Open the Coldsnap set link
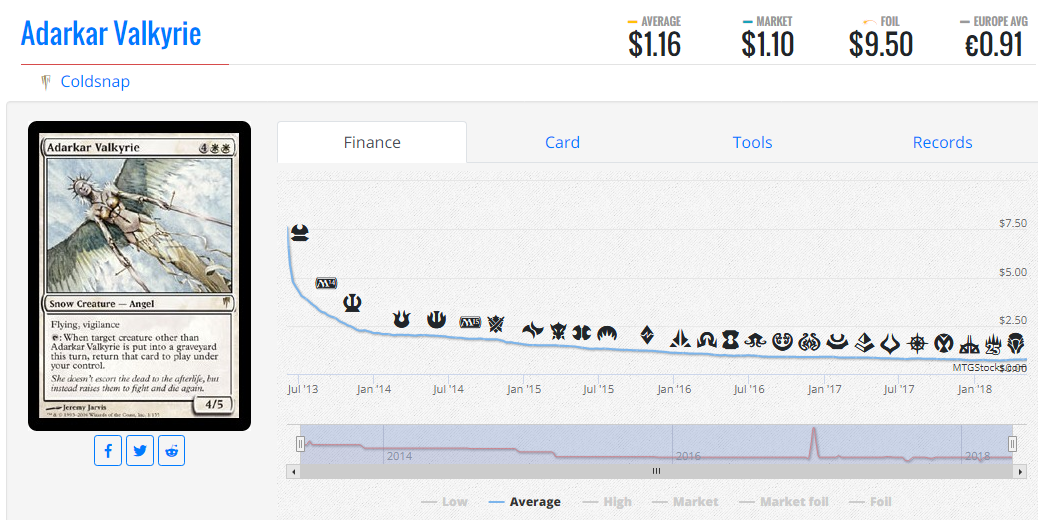1038x520 pixels. click(95, 81)
